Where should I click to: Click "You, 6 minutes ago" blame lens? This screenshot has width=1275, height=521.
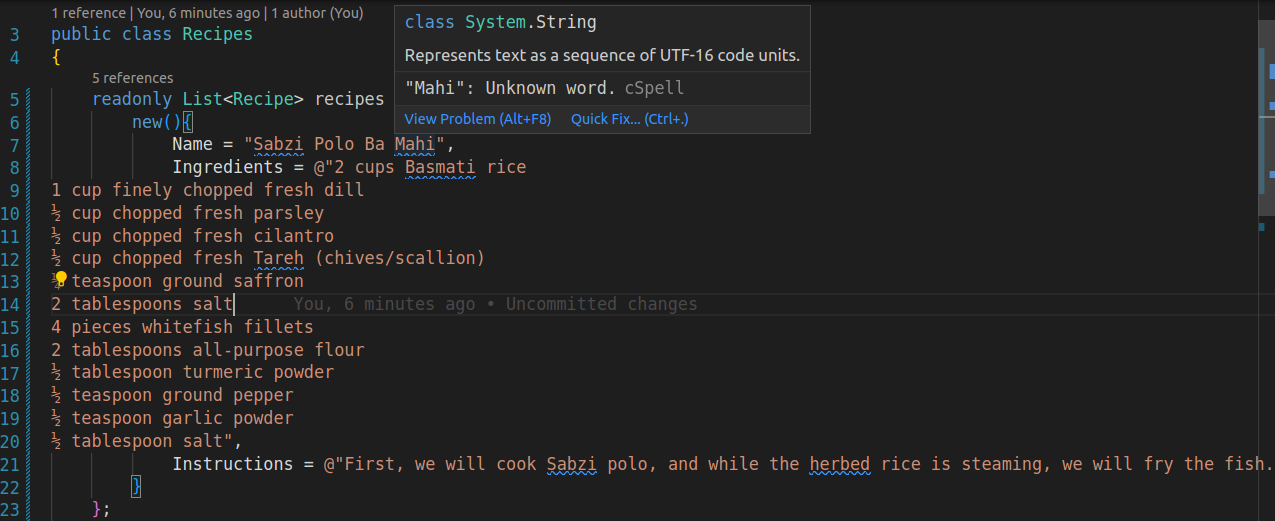(x=200, y=14)
